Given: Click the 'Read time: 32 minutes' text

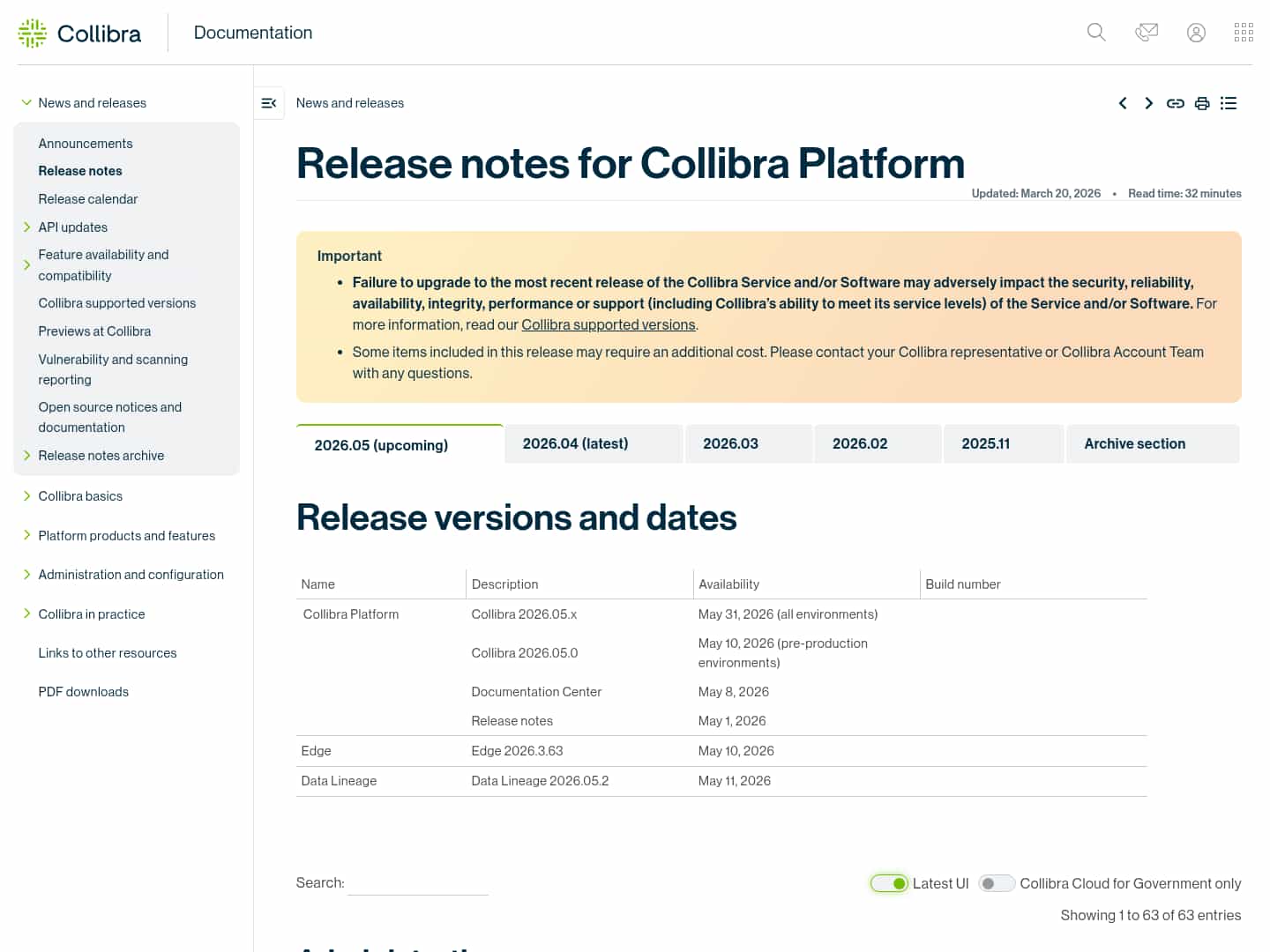Looking at the screenshot, I should 1184,194.
